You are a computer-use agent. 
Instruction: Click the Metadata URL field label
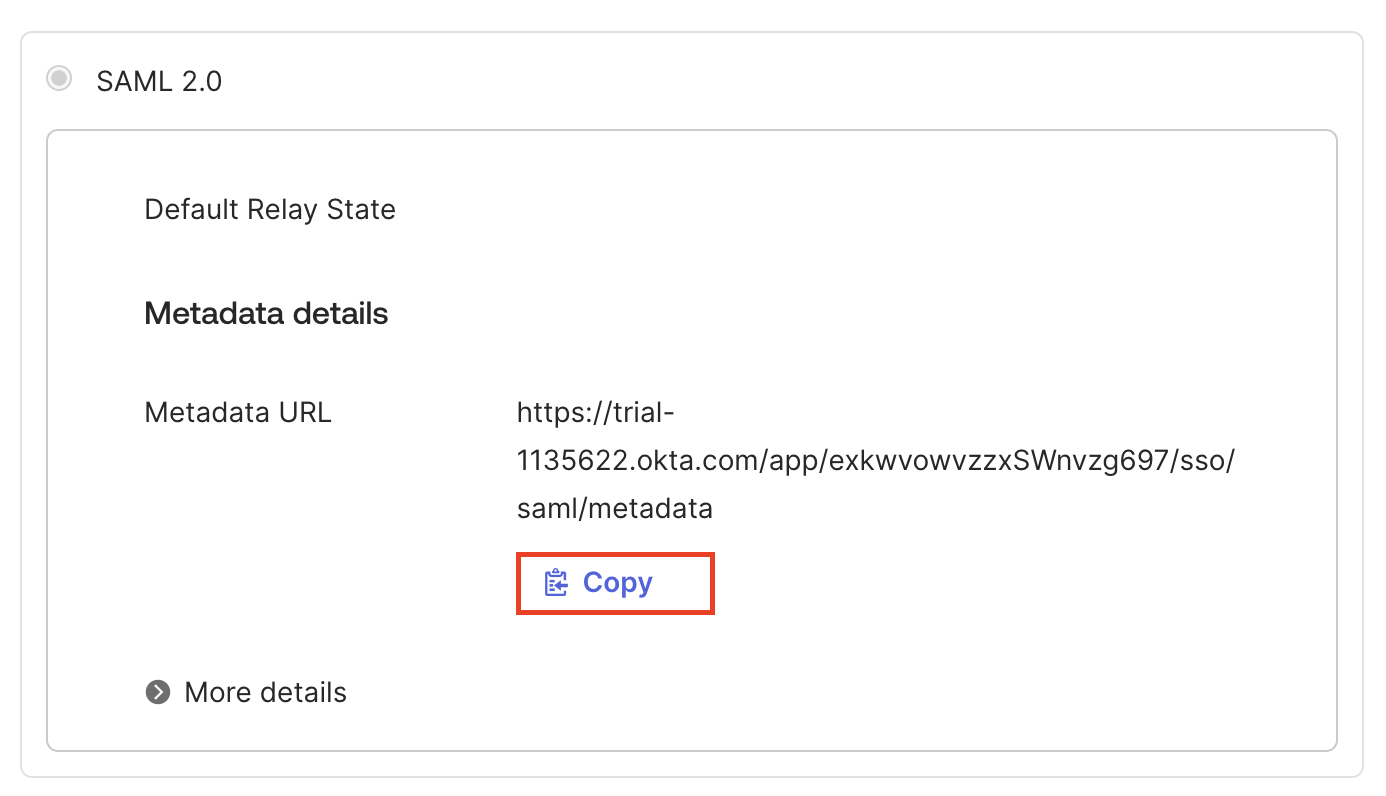[x=238, y=412]
